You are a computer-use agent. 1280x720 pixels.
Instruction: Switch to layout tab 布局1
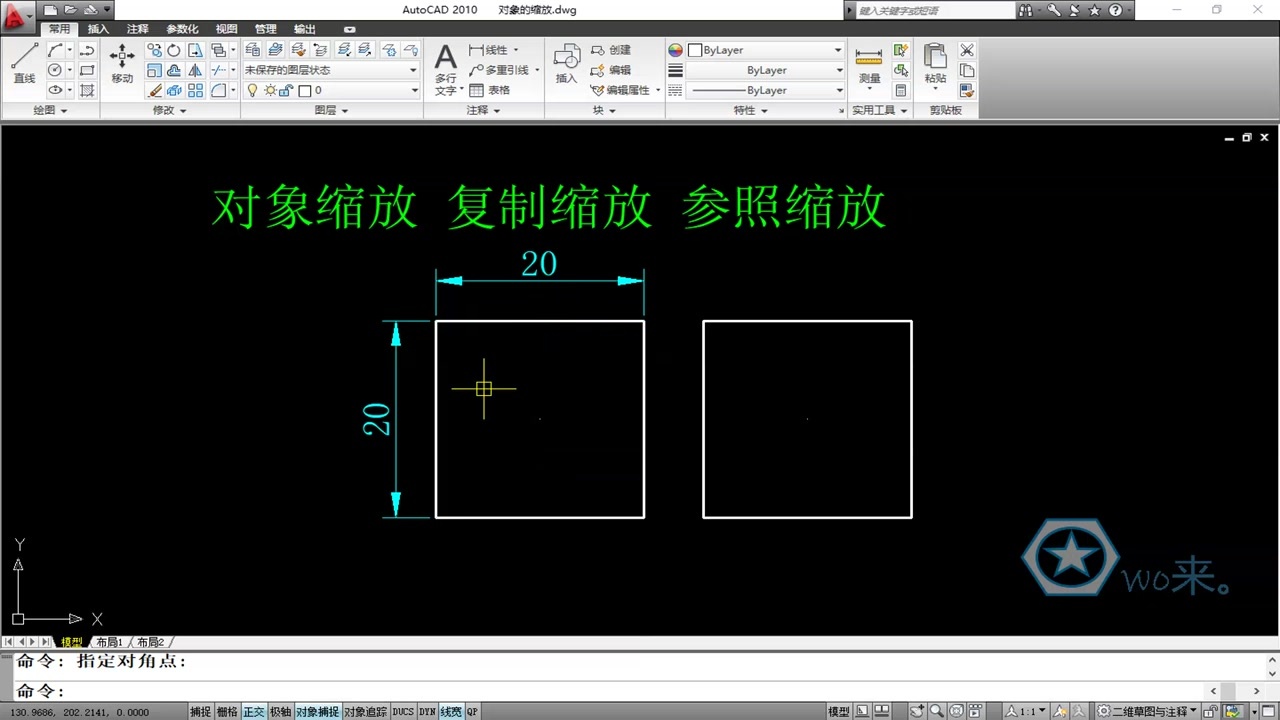109,642
